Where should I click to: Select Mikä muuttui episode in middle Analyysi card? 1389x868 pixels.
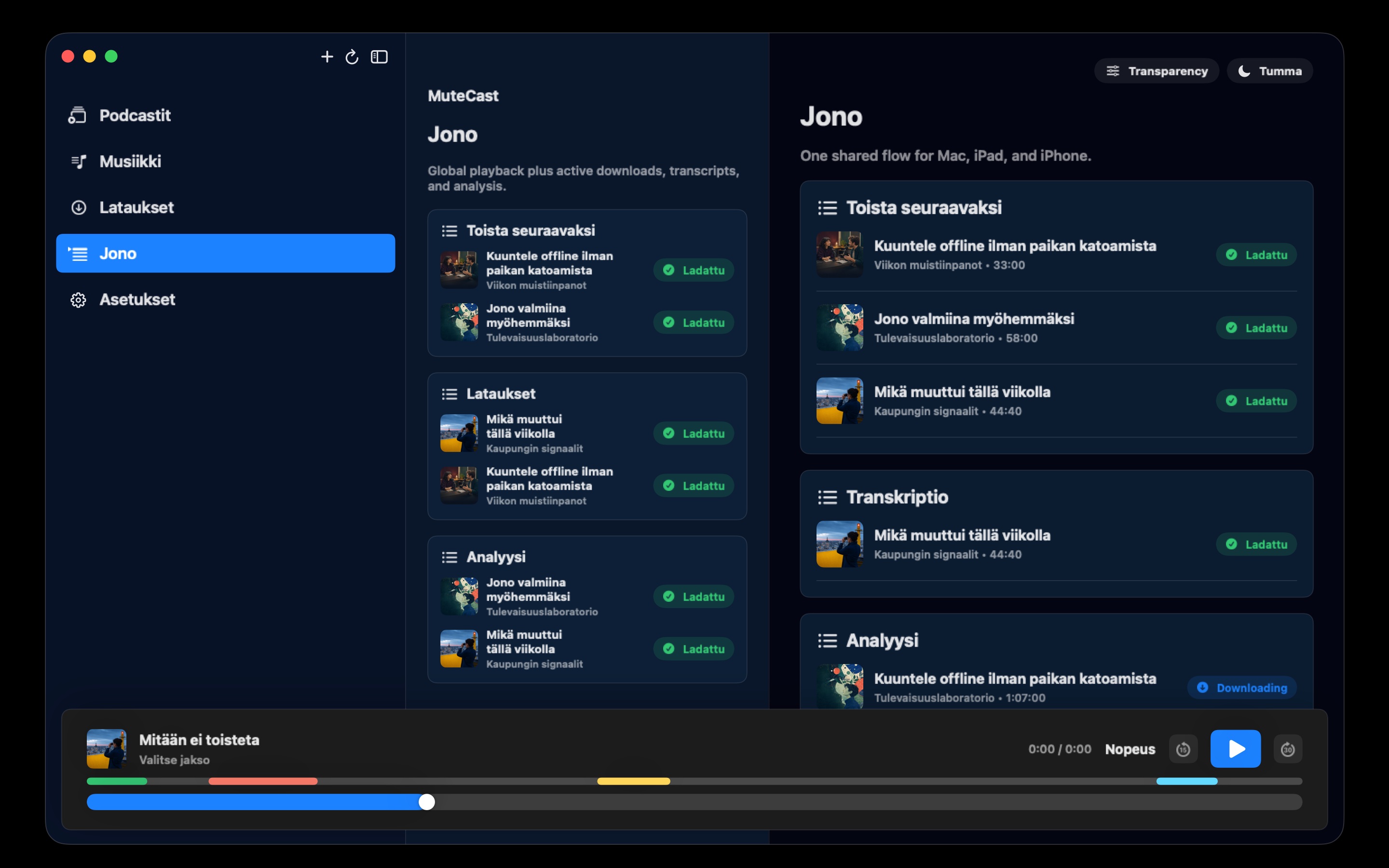(586, 649)
